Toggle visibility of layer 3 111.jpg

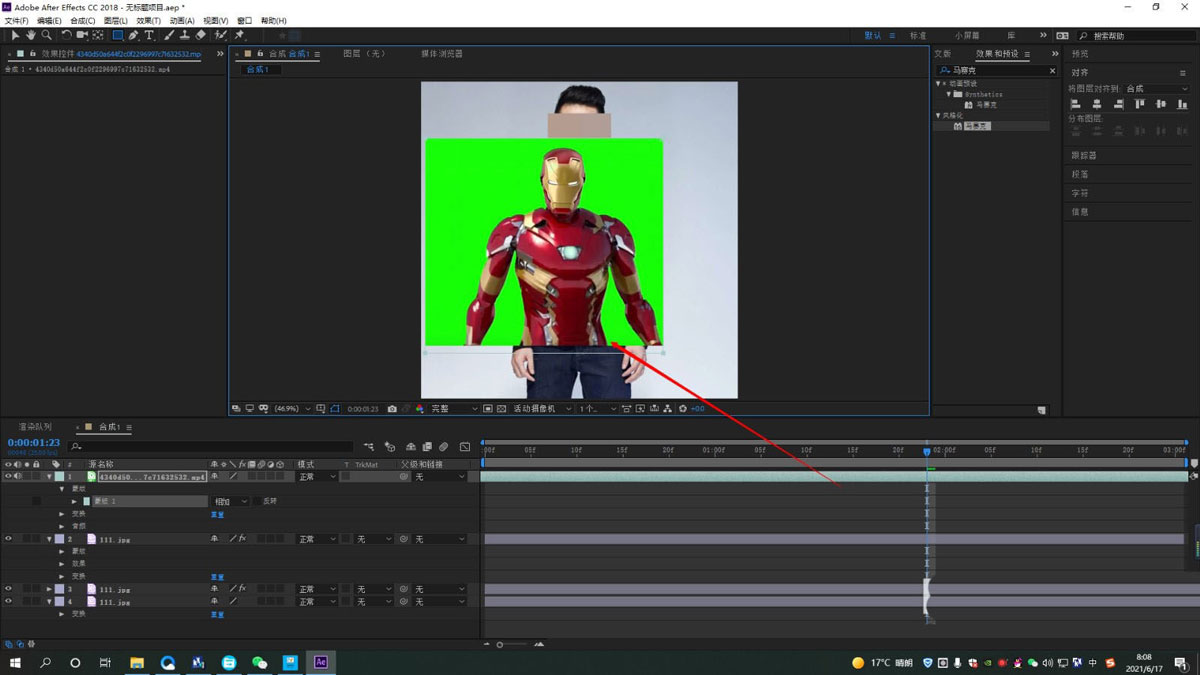click(x=9, y=589)
